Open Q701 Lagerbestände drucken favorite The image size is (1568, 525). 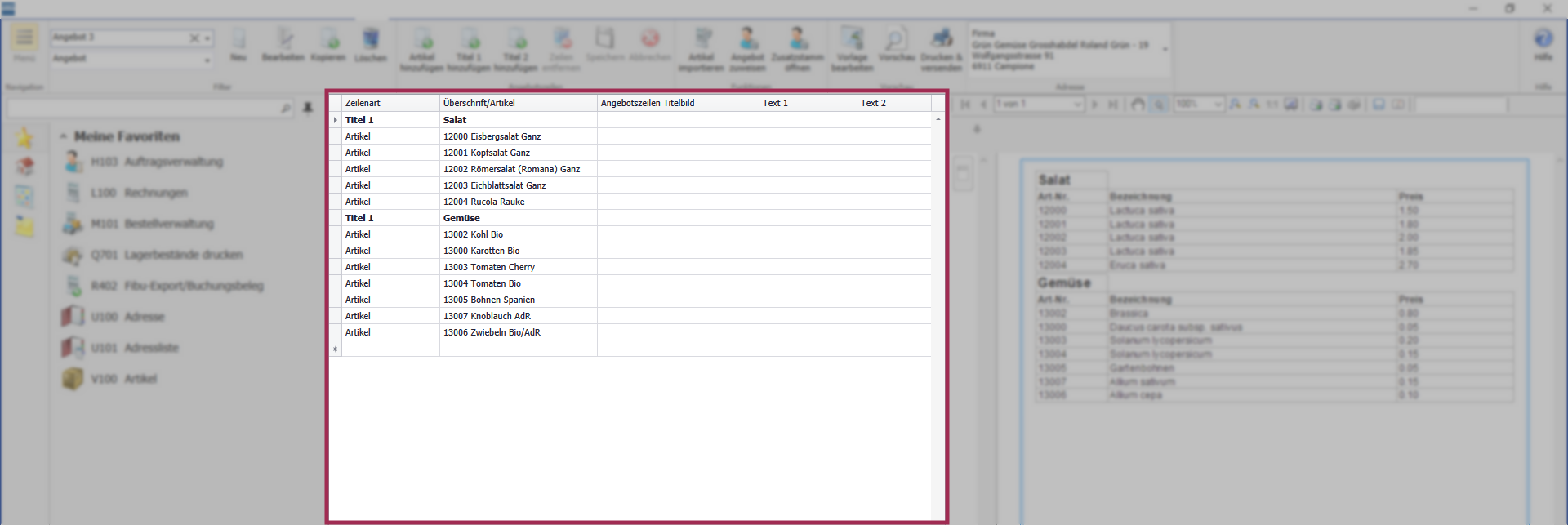pyautogui.click(x=154, y=255)
